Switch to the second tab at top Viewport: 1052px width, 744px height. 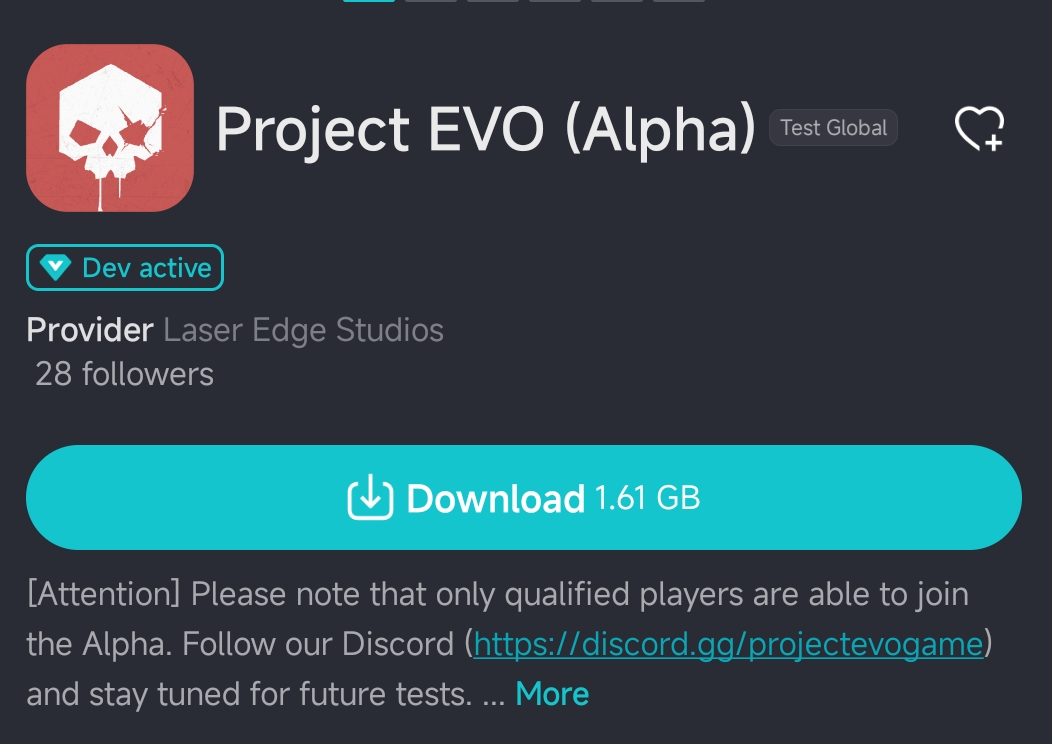(430, 3)
